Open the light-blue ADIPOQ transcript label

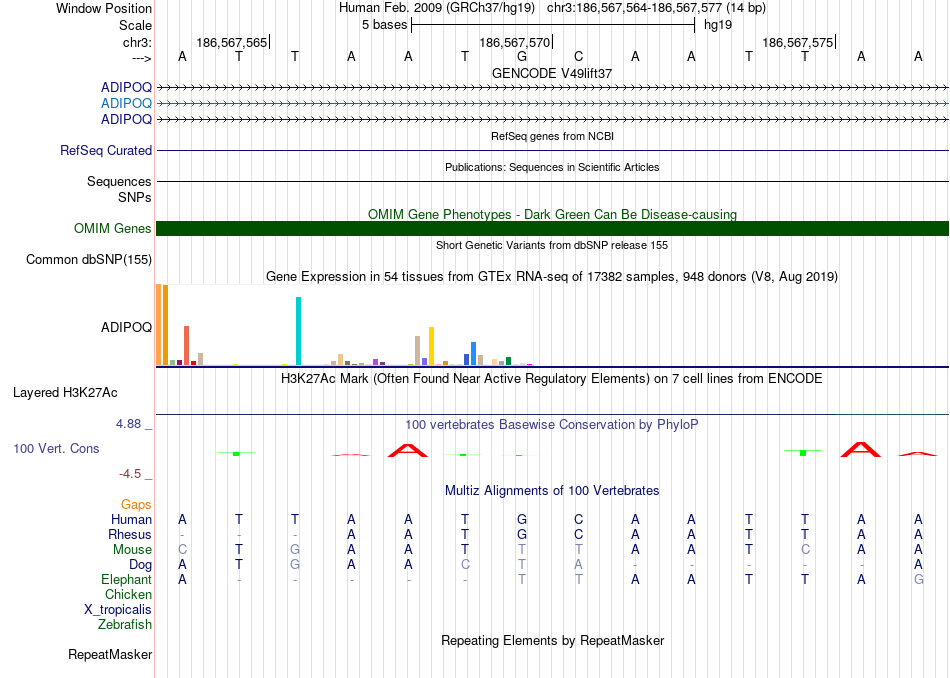(126, 103)
